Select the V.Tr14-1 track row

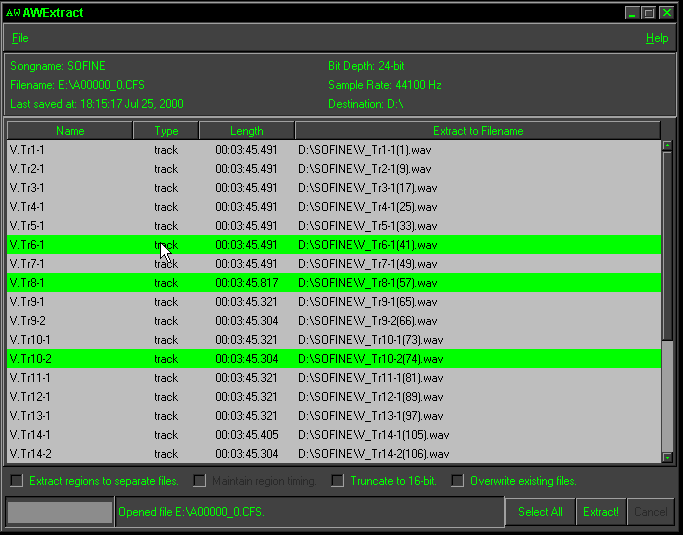334,435
